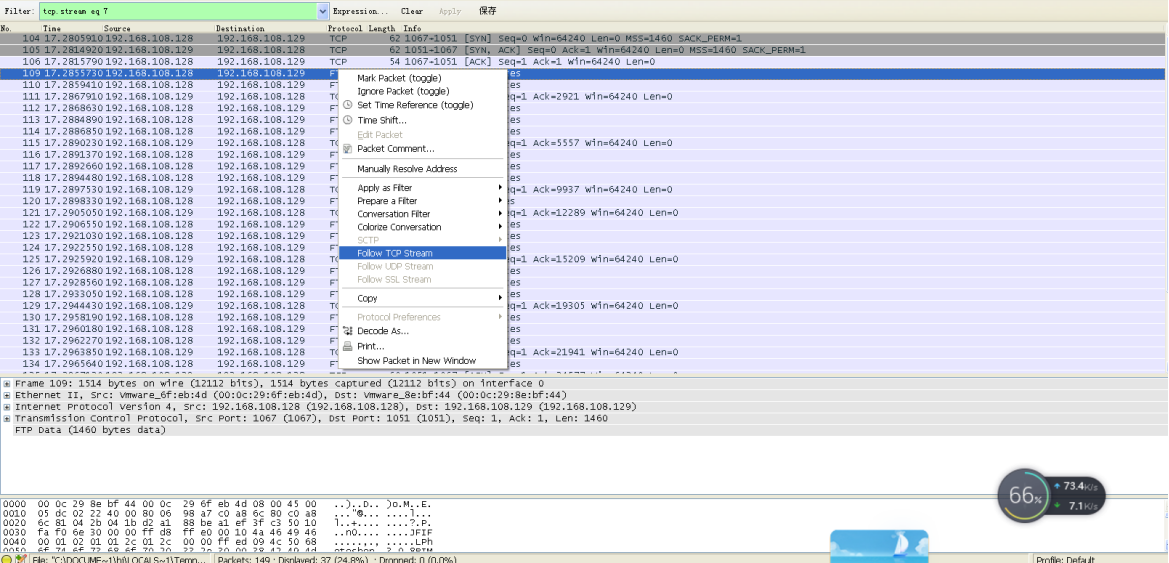Click the Decode As icon in context menu

[347, 331]
